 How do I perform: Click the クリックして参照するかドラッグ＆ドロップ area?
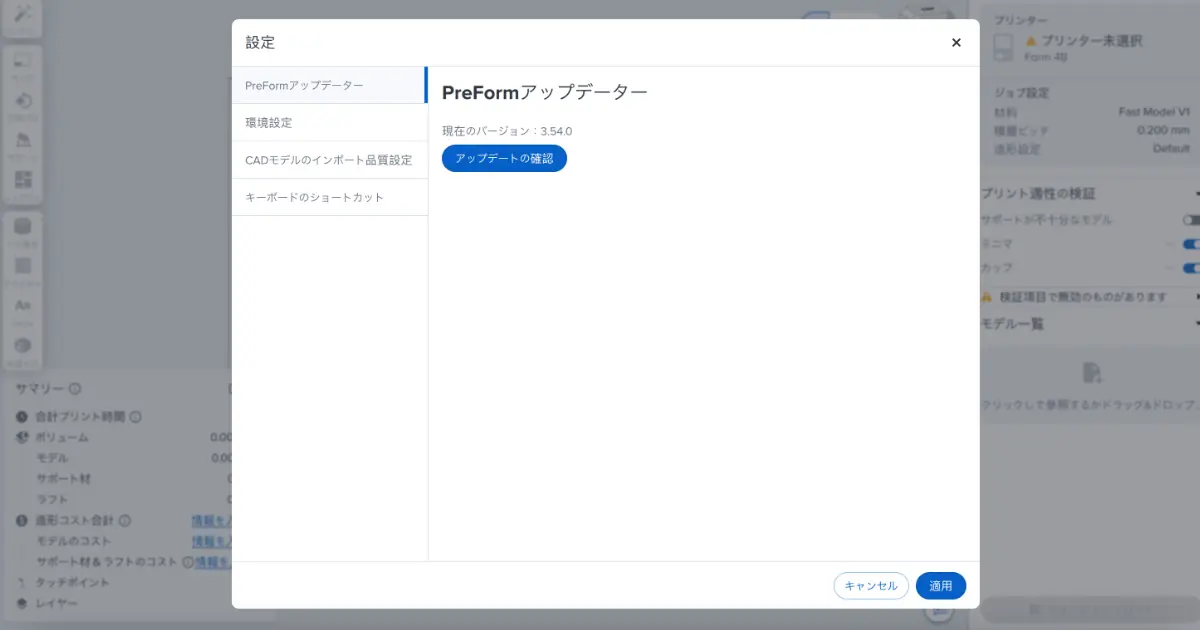[x=1090, y=388]
